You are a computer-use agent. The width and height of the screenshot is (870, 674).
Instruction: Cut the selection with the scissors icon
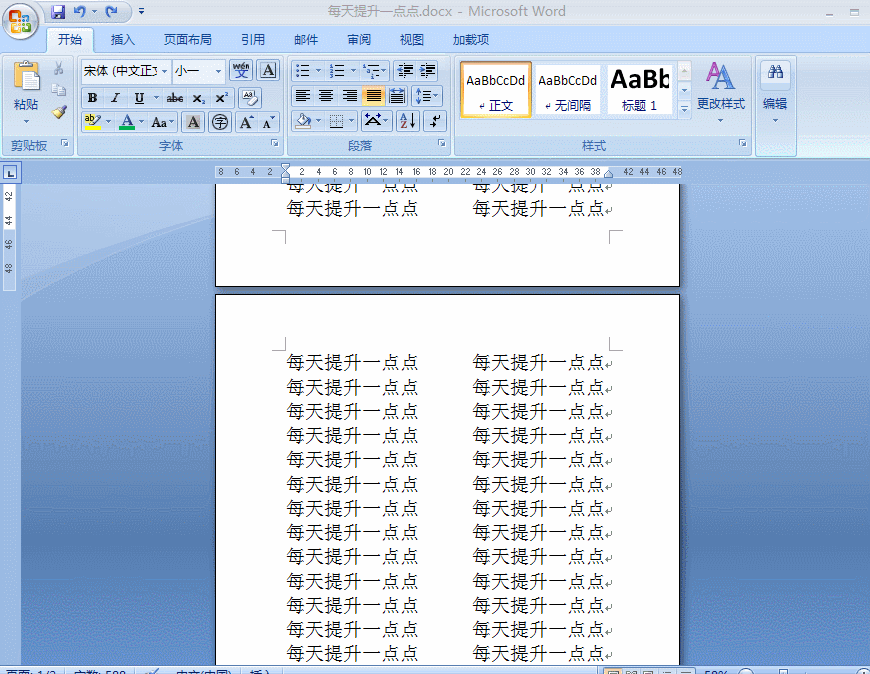point(58,69)
